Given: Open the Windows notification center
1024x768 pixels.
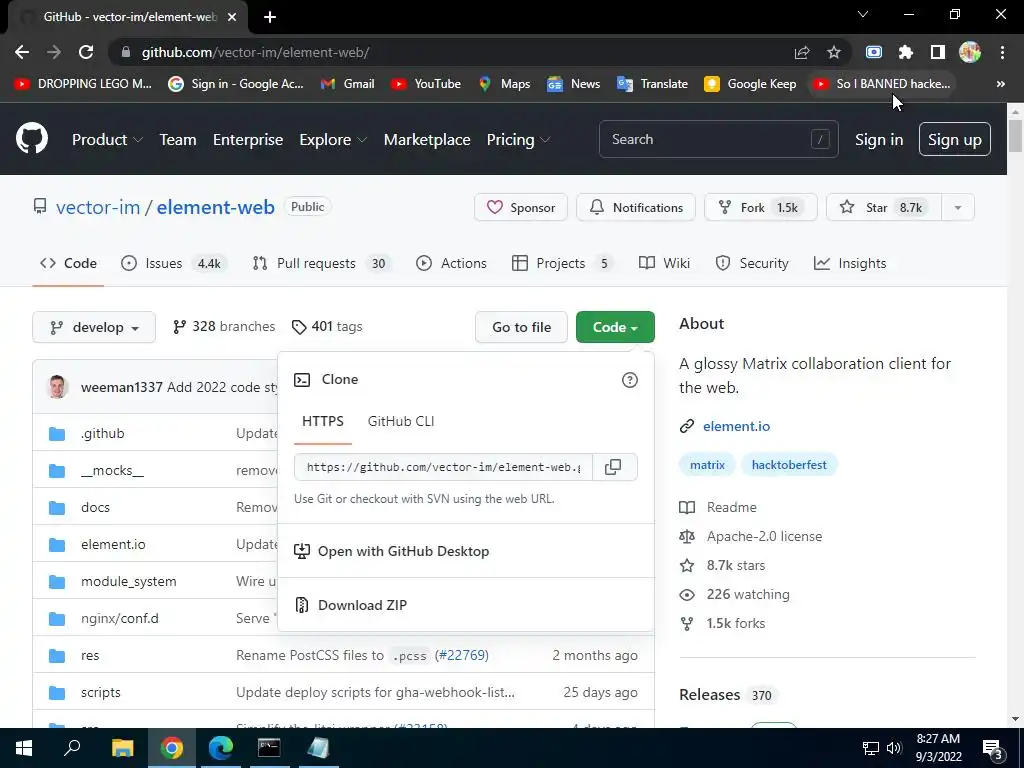Looking at the screenshot, I should pos(992,748).
